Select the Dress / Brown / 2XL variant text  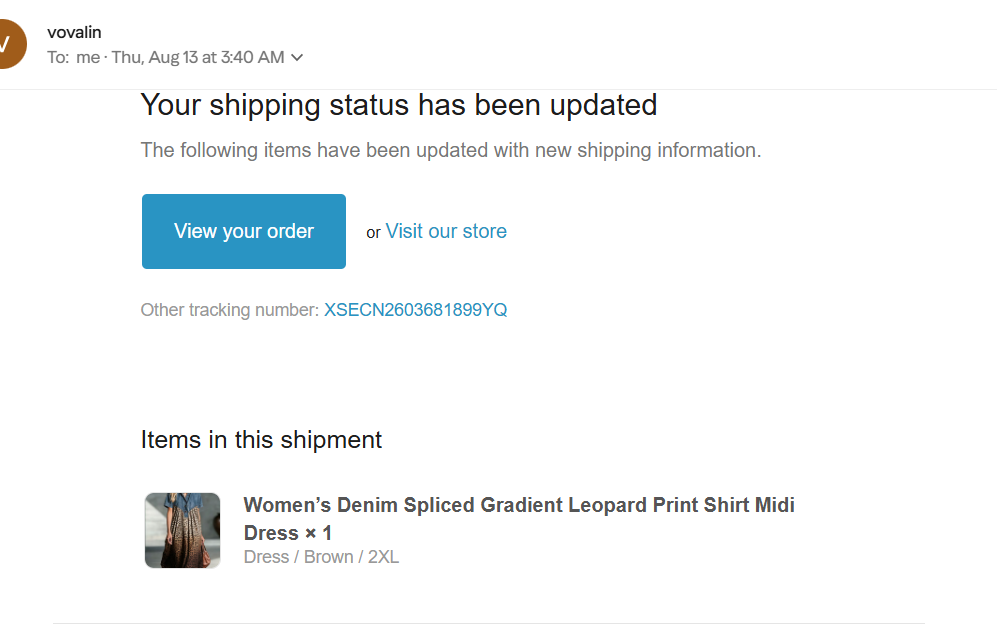pos(321,557)
